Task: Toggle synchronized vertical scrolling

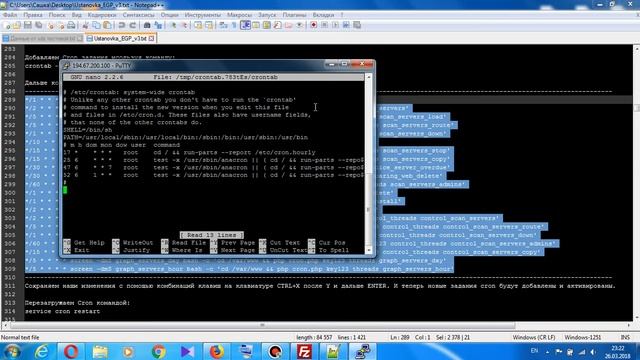Action: point(198,25)
